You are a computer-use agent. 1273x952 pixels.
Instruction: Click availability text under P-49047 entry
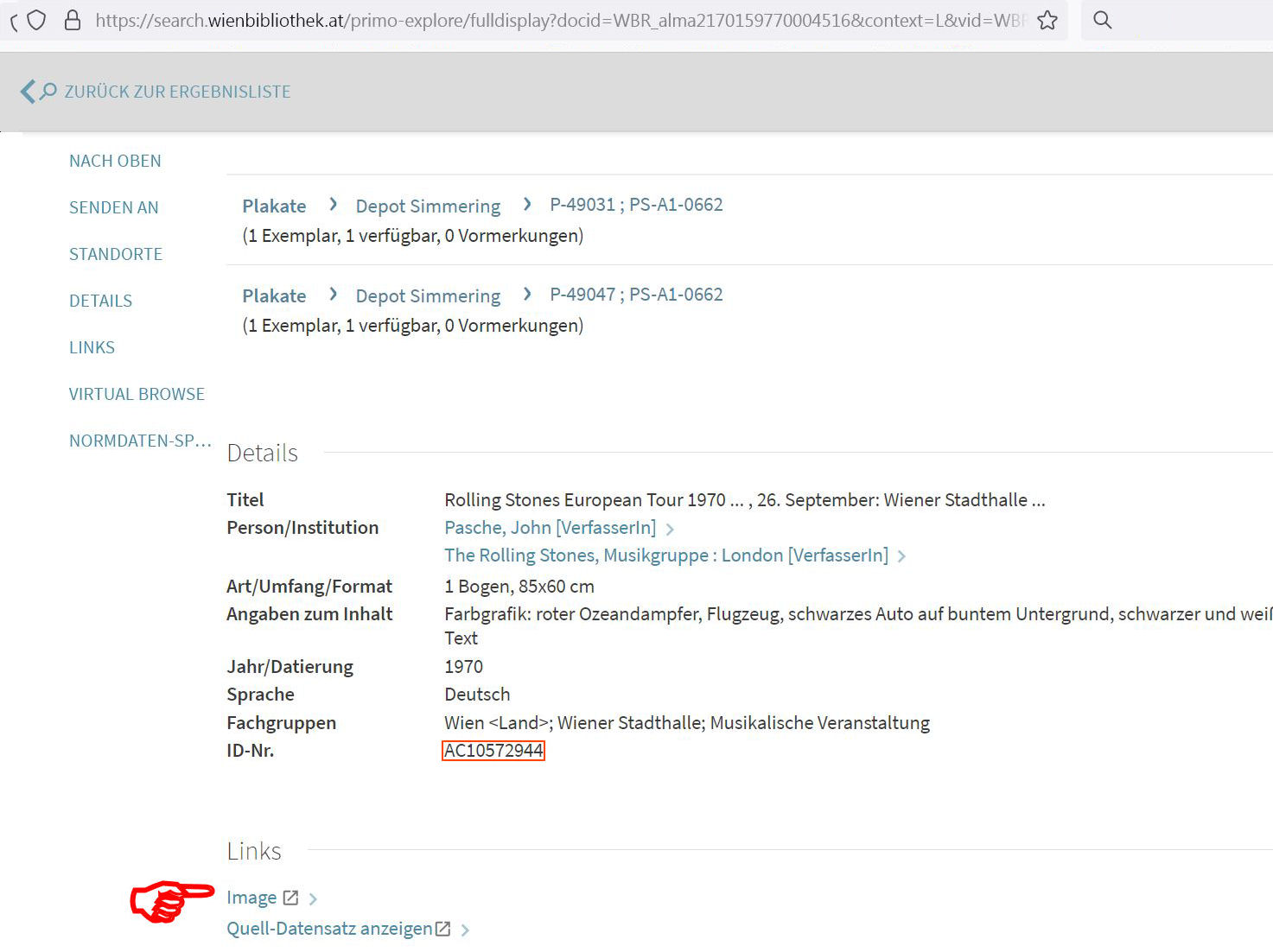point(413,326)
